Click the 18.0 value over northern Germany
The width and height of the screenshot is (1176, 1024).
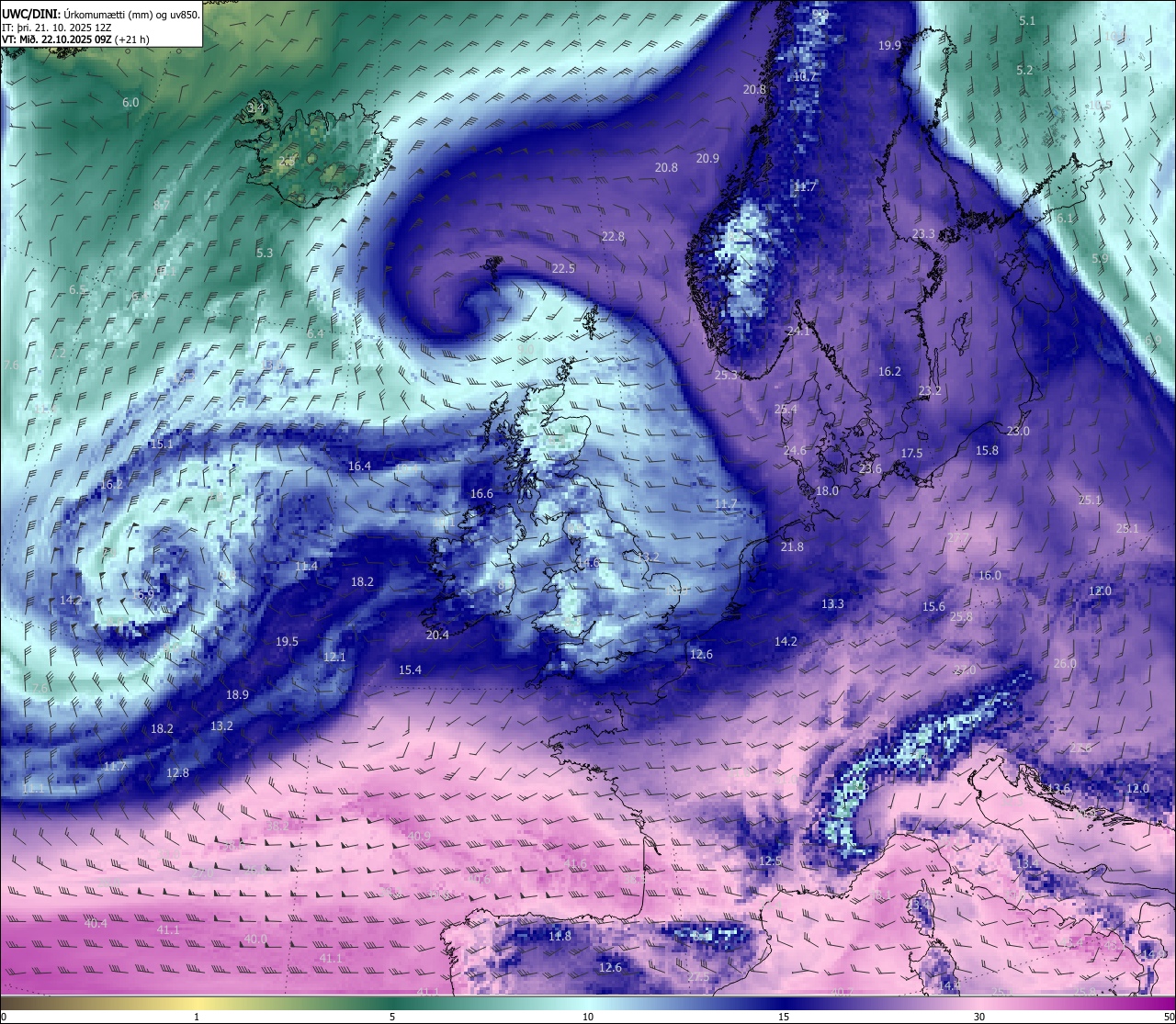tap(827, 491)
